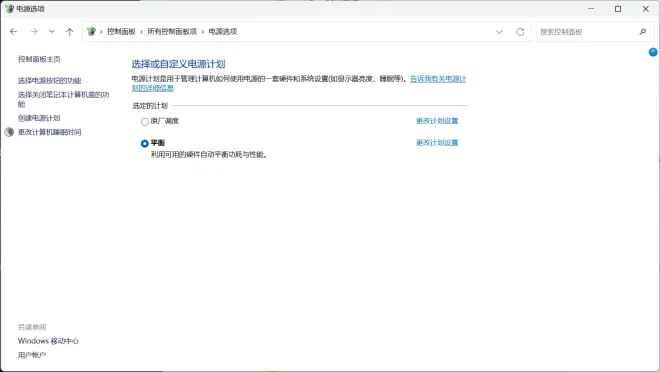Viewport: 660px width, 372px height.
Task: Click the search magnifier icon
Action: (643, 32)
